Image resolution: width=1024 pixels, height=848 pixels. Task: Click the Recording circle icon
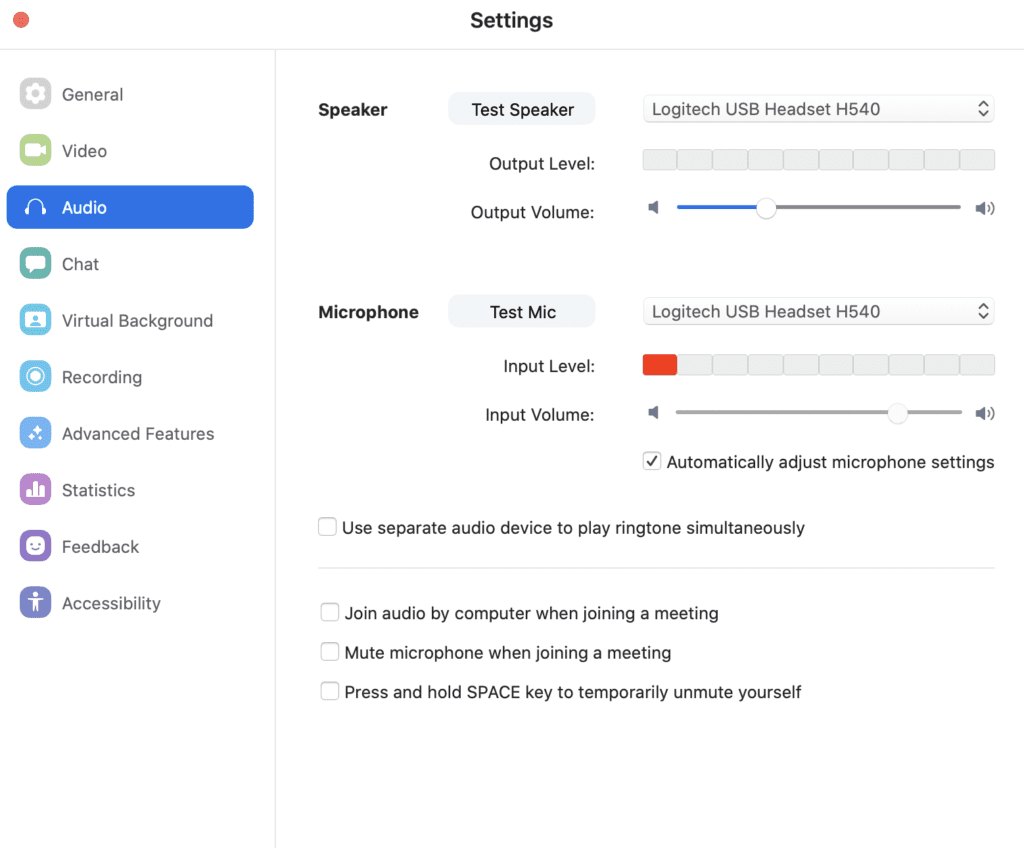coord(35,377)
